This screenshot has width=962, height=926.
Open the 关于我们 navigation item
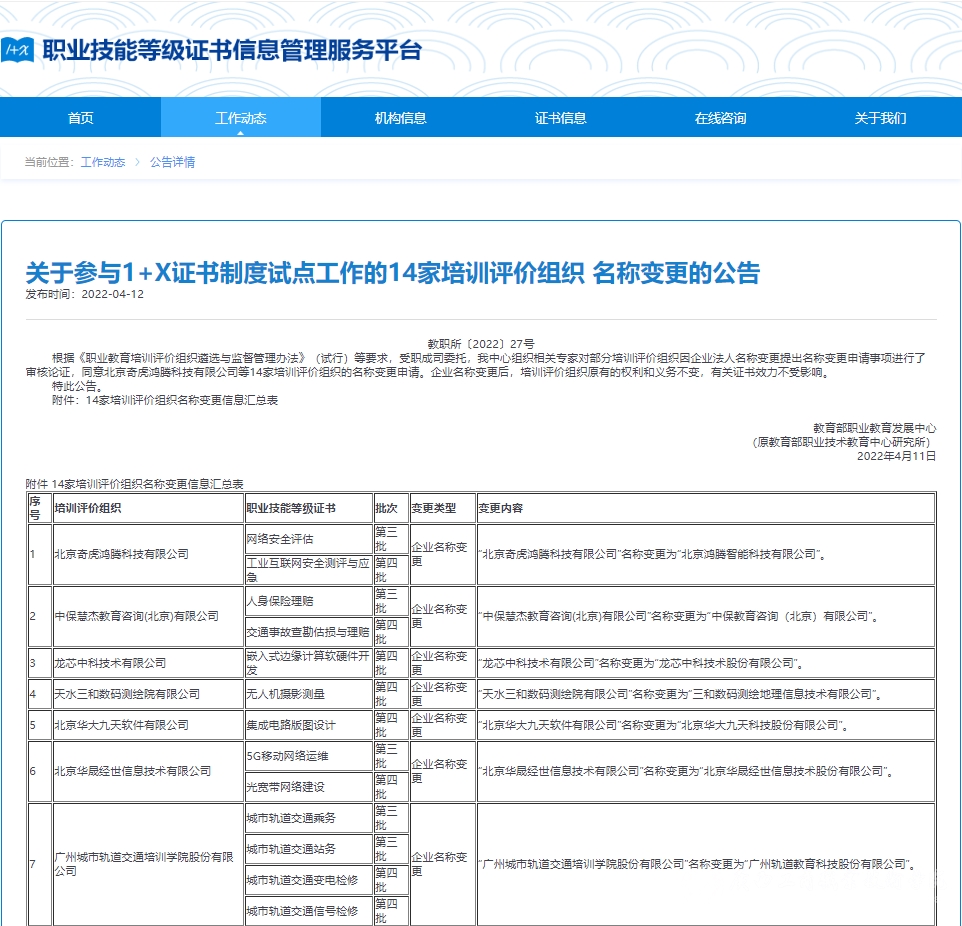880,118
